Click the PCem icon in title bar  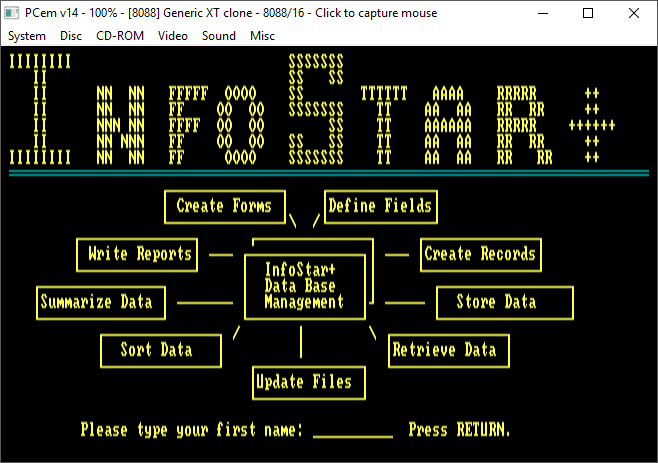[x=11, y=13]
